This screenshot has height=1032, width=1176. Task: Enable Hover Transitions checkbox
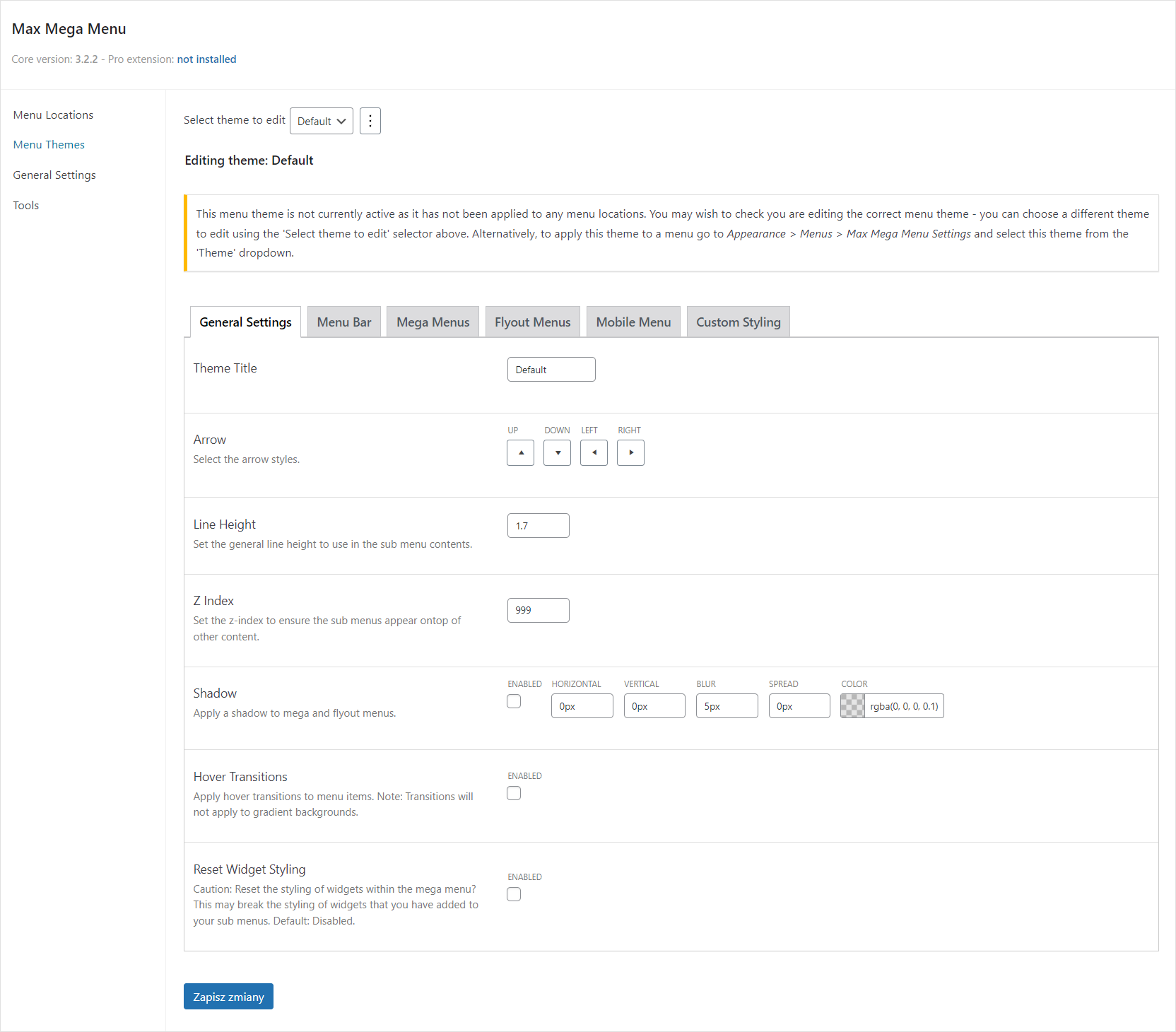pos(514,793)
